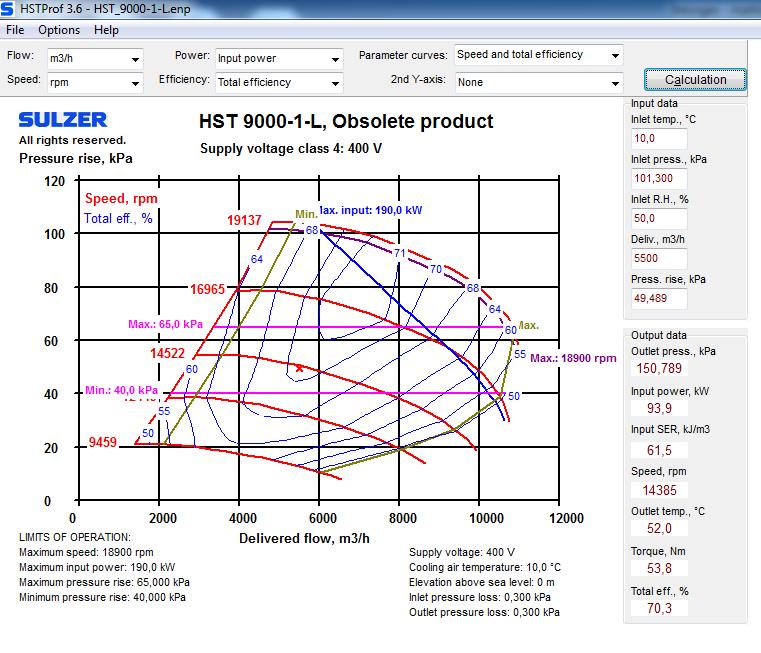Open the Options menu
Image resolution: width=761 pixels, height=653 pixels.
(59, 30)
